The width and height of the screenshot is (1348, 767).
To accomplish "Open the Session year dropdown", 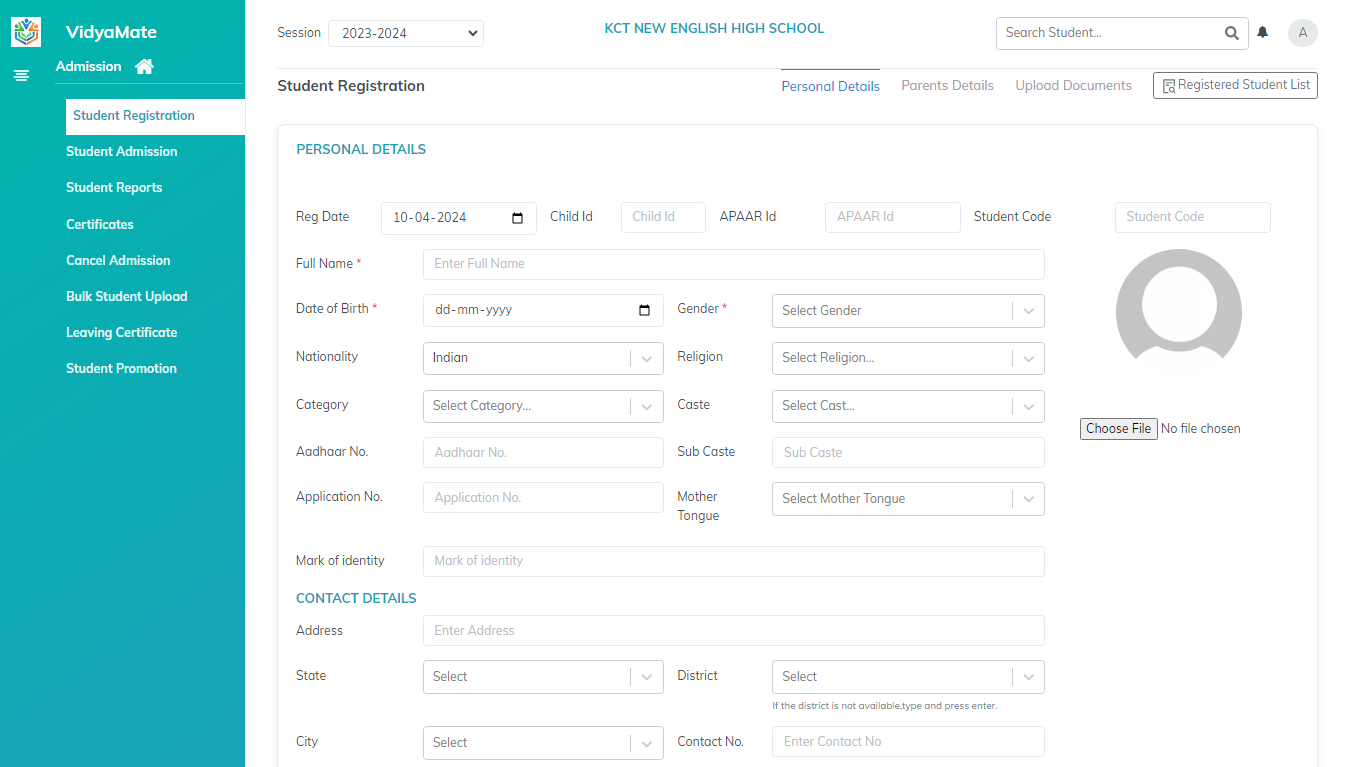I will (405, 33).
